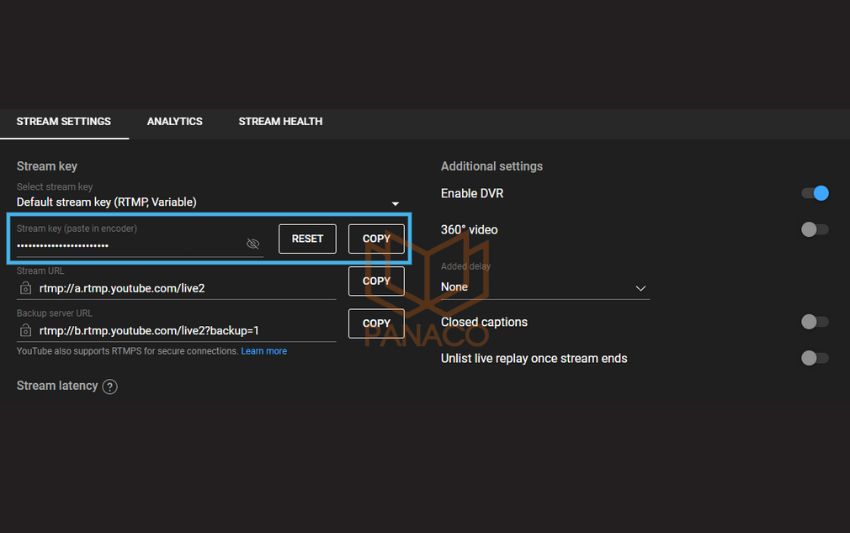
Task: Expand the Added delay dropdown showing None
Action: point(545,287)
